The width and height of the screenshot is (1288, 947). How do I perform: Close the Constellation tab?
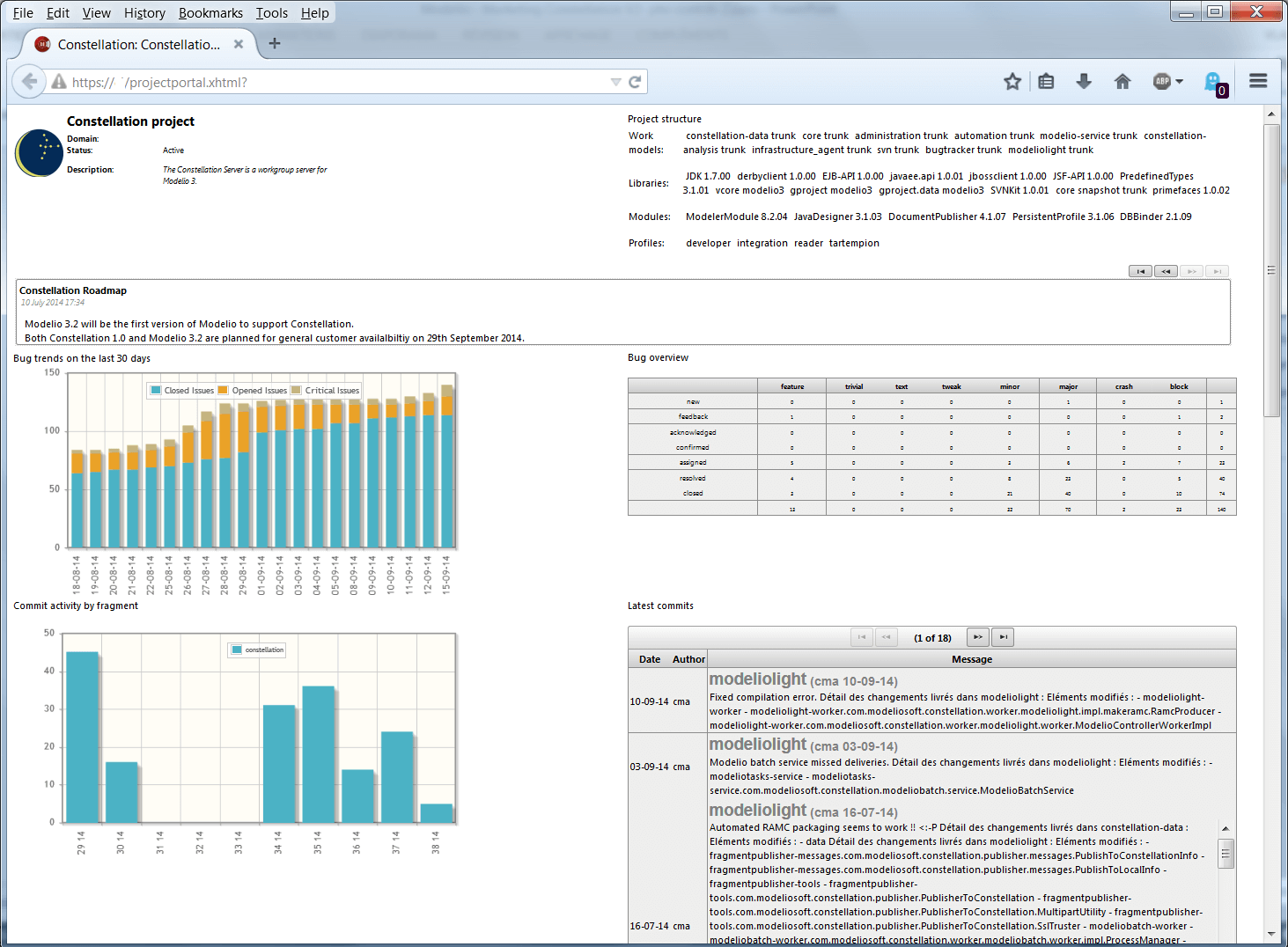coord(239,44)
